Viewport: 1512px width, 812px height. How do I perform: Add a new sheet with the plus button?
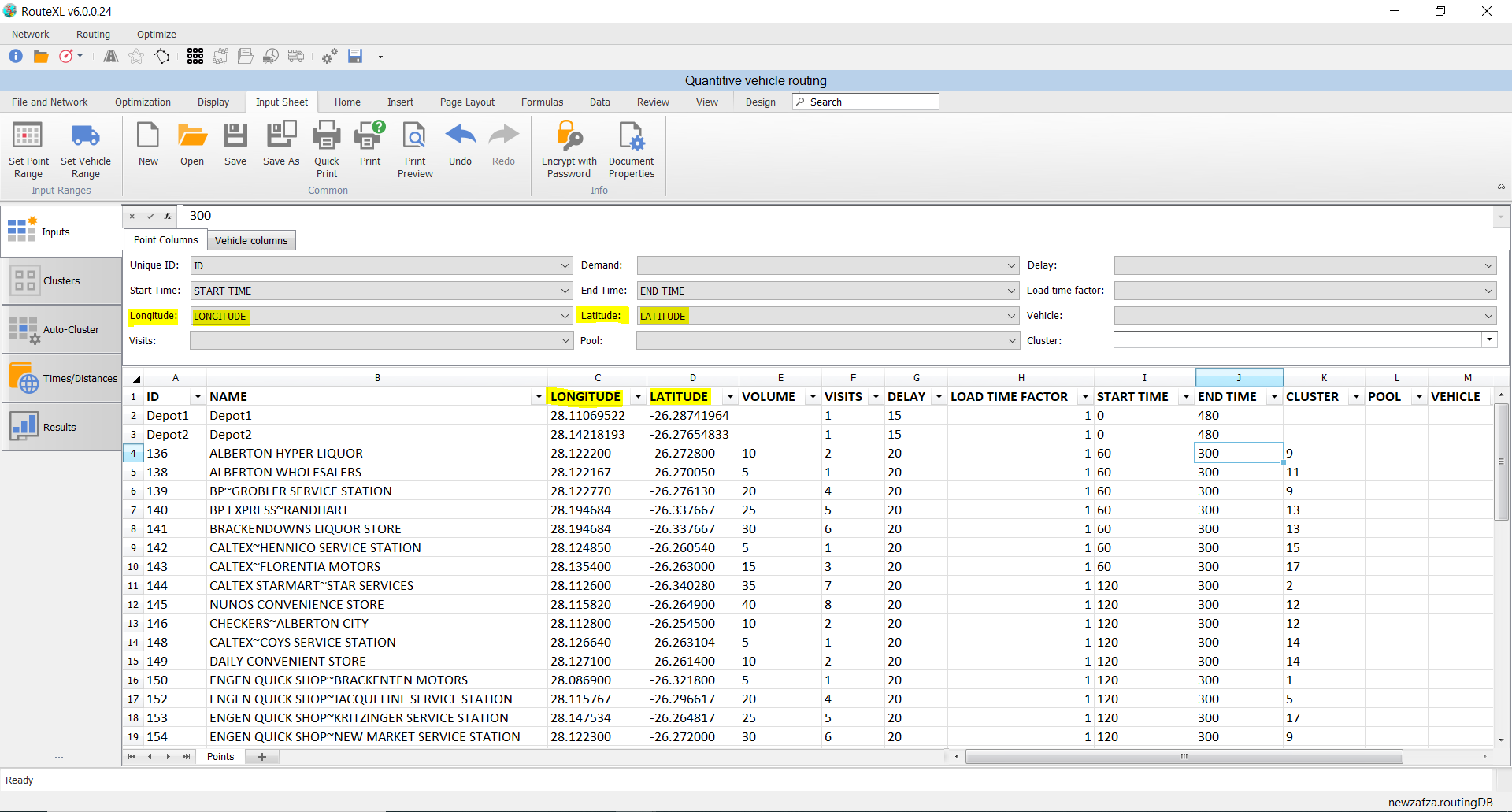coord(262,757)
